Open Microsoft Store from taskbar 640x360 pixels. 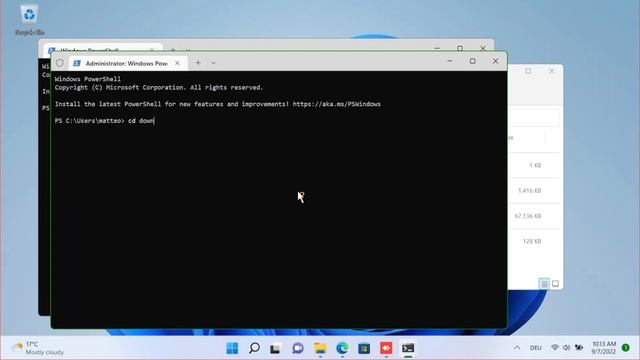[364, 348]
